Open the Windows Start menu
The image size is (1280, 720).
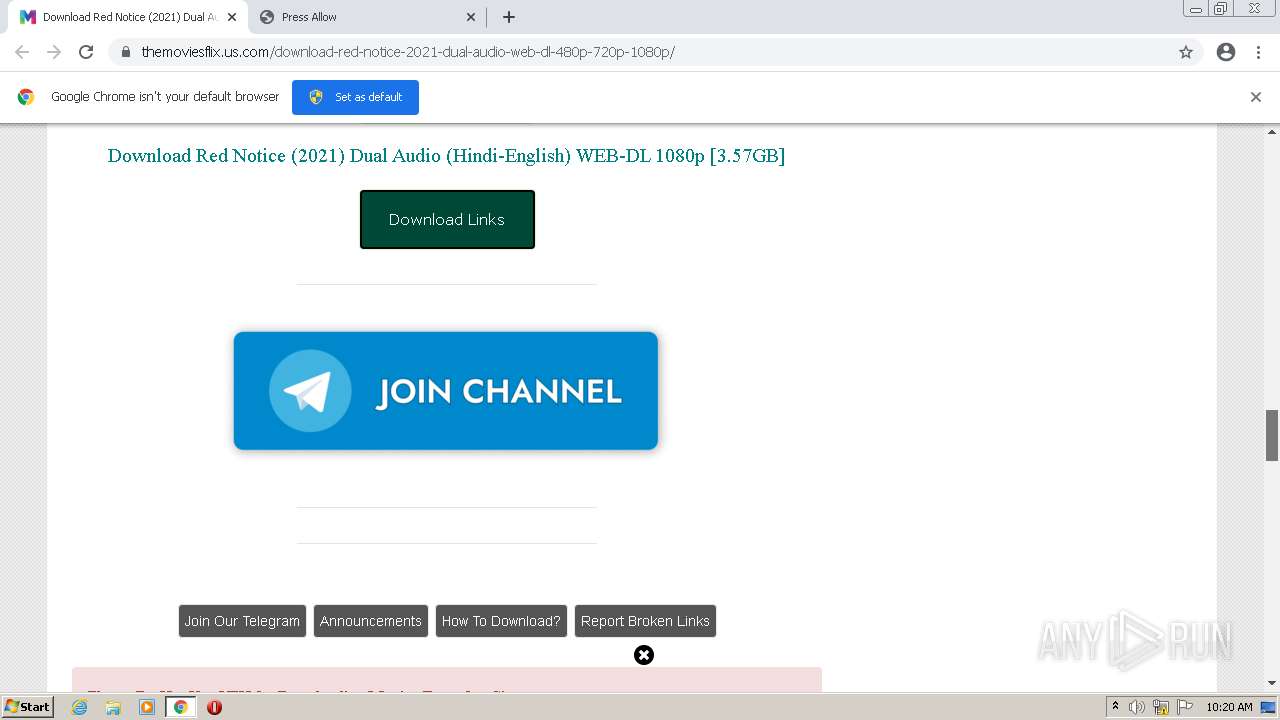(x=27, y=707)
